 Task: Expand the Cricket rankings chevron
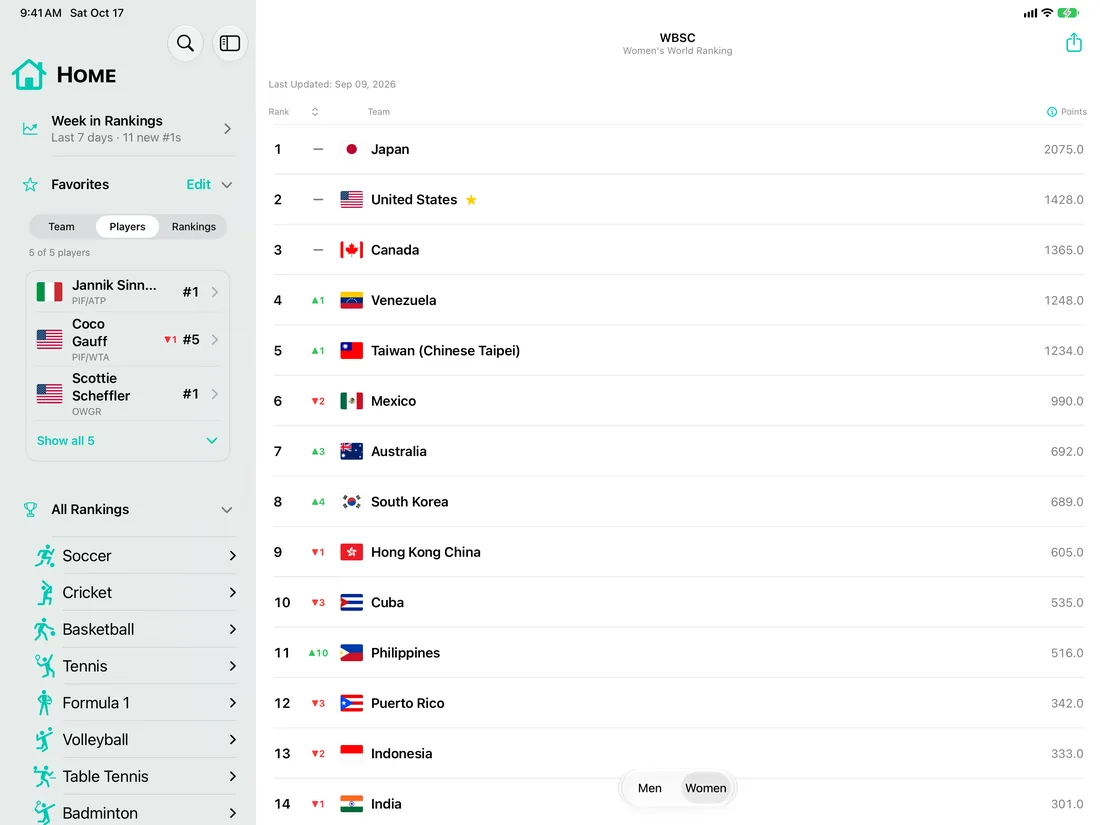click(233, 593)
